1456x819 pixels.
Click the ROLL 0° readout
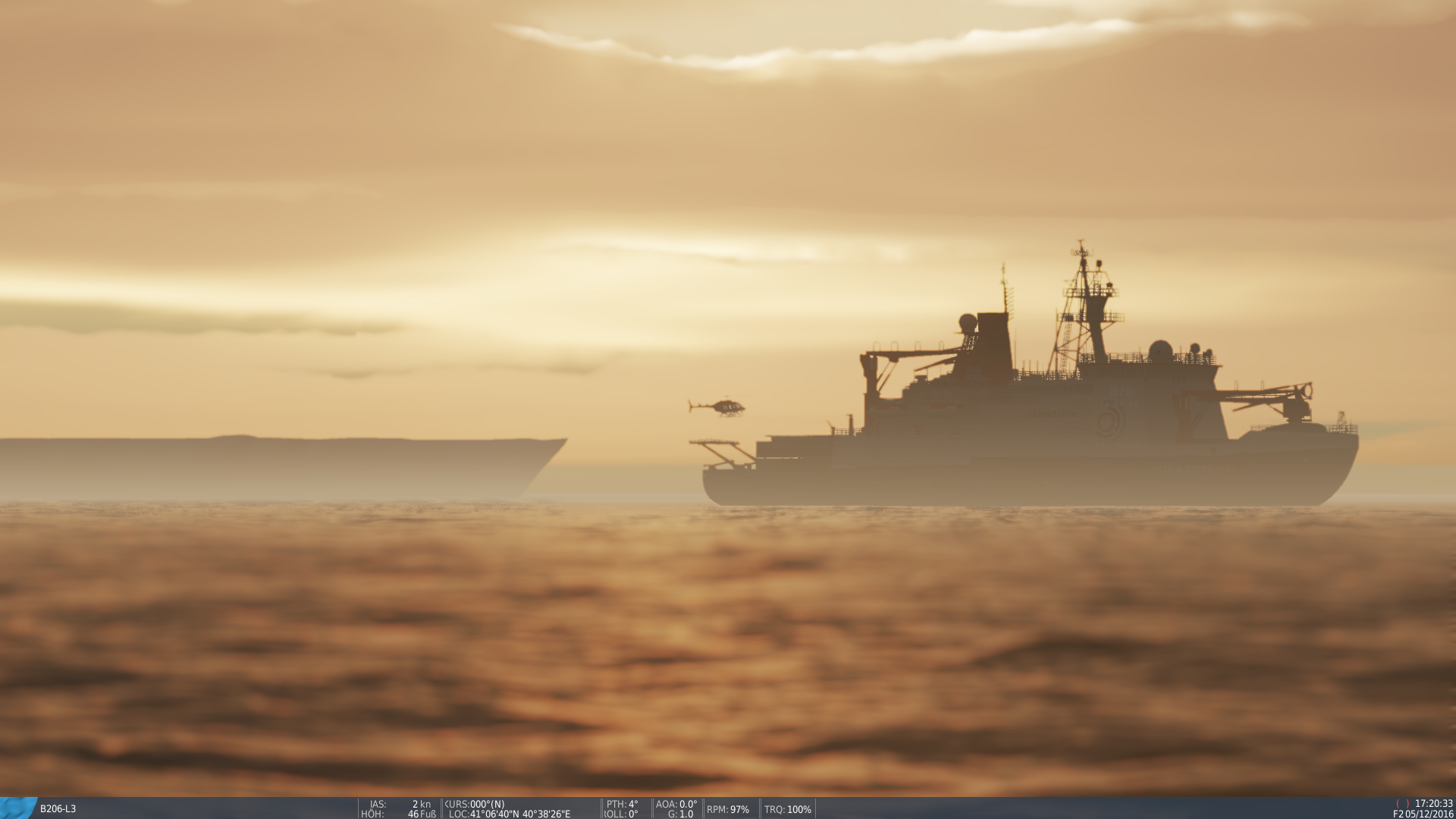click(x=621, y=814)
